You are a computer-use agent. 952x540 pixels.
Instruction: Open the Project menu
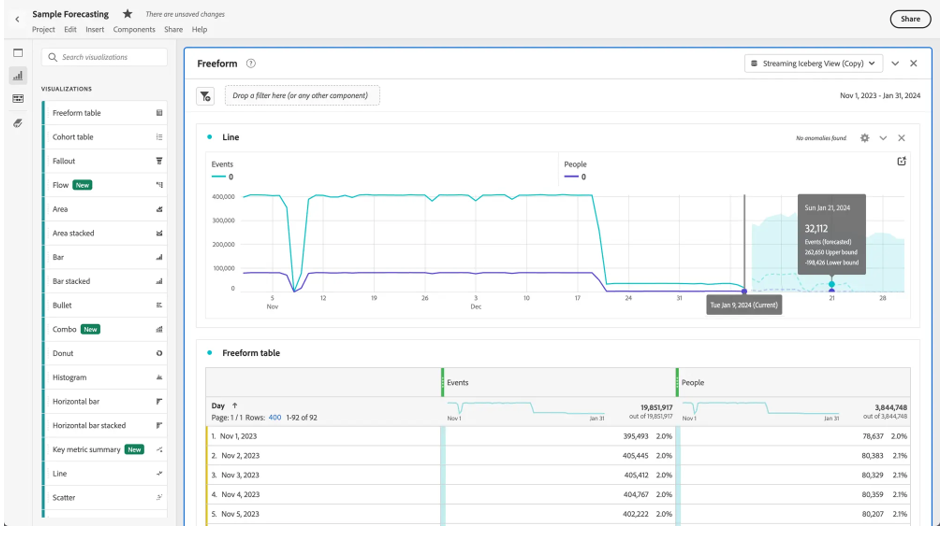44,29
